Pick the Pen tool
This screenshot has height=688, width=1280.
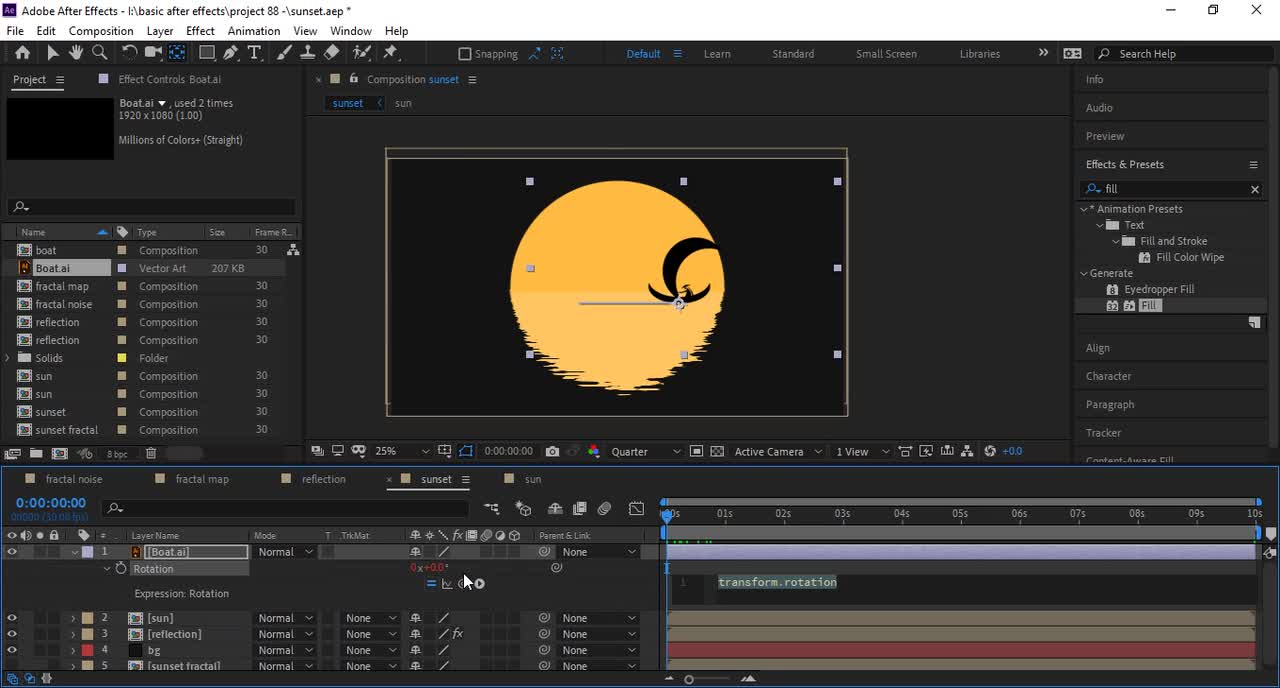231,53
